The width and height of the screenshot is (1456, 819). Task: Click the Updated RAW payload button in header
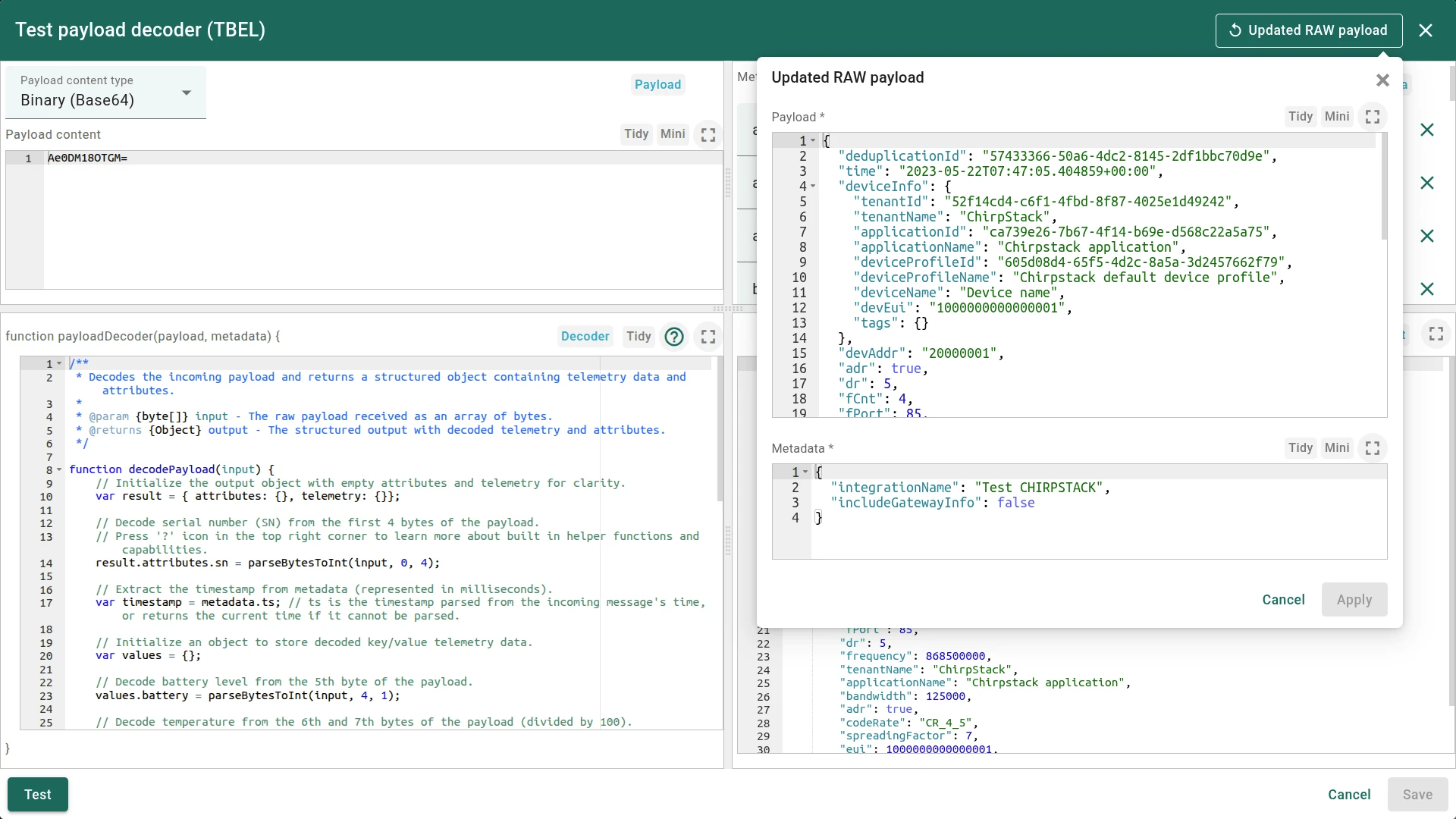[1309, 30]
